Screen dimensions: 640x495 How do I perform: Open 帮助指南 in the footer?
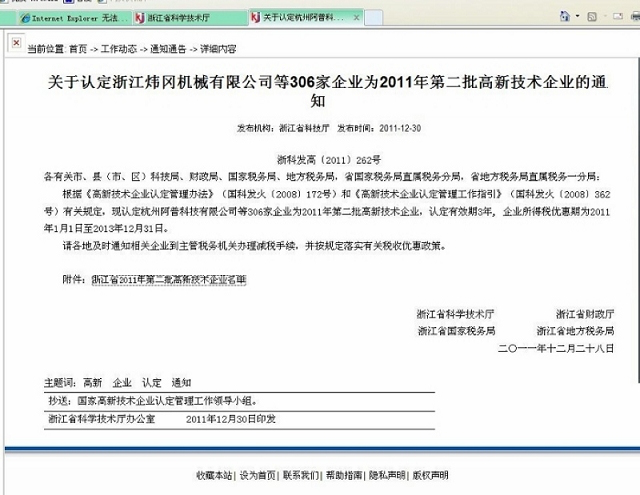(x=343, y=474)
